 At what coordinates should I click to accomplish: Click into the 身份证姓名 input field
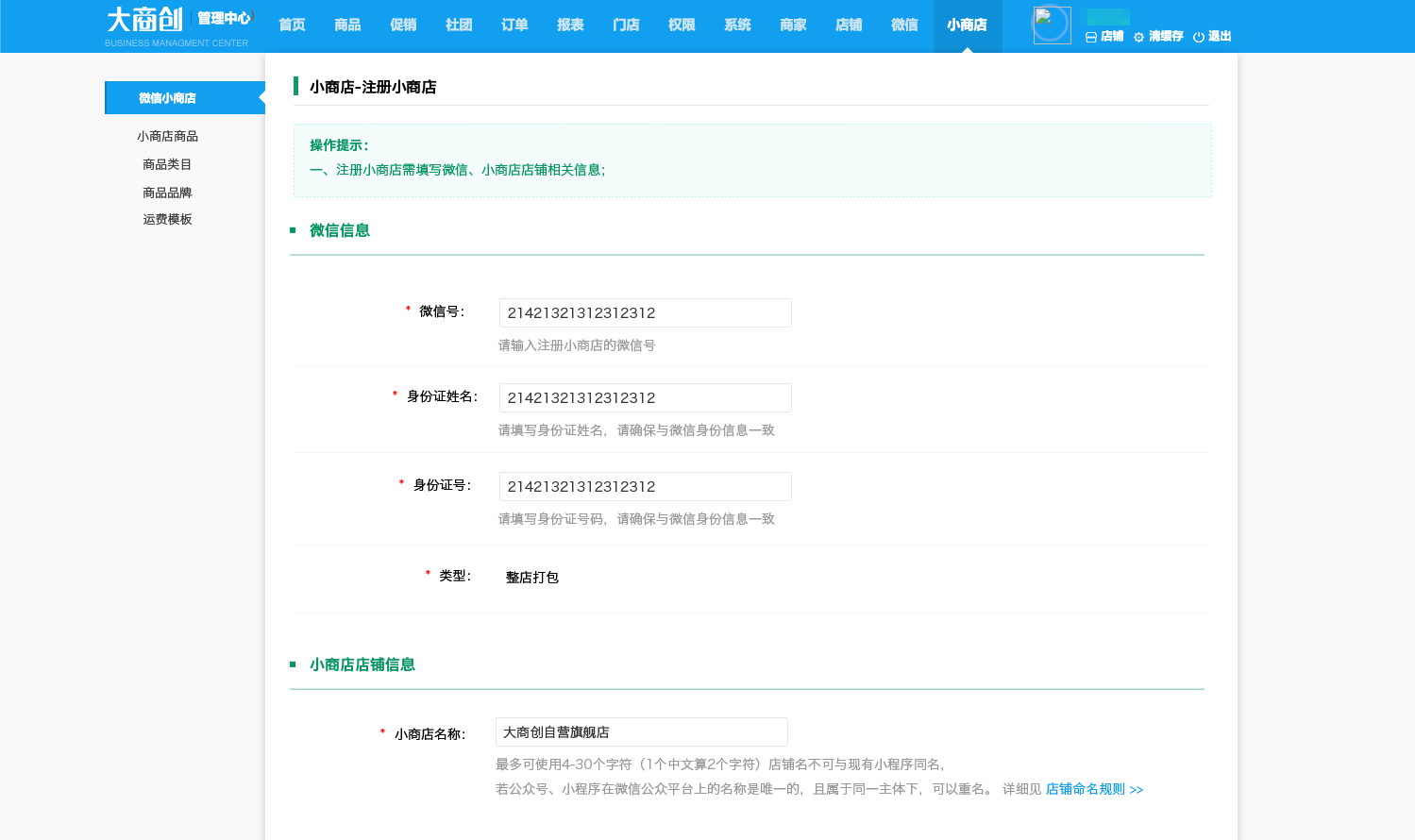[x=645, y=397]
